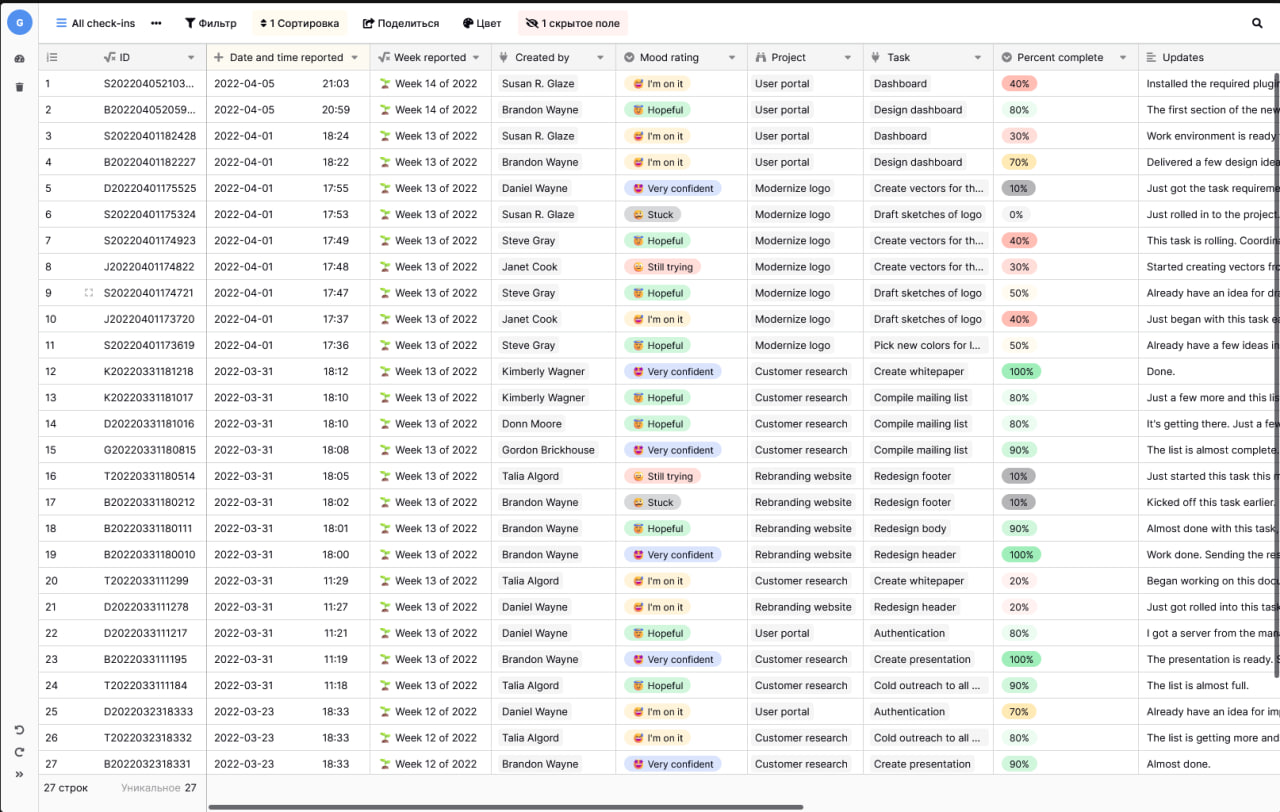The height and width of the screenshot is (812, 1280).
Task: Click the Поделиться share button
Action: (401, 23)
